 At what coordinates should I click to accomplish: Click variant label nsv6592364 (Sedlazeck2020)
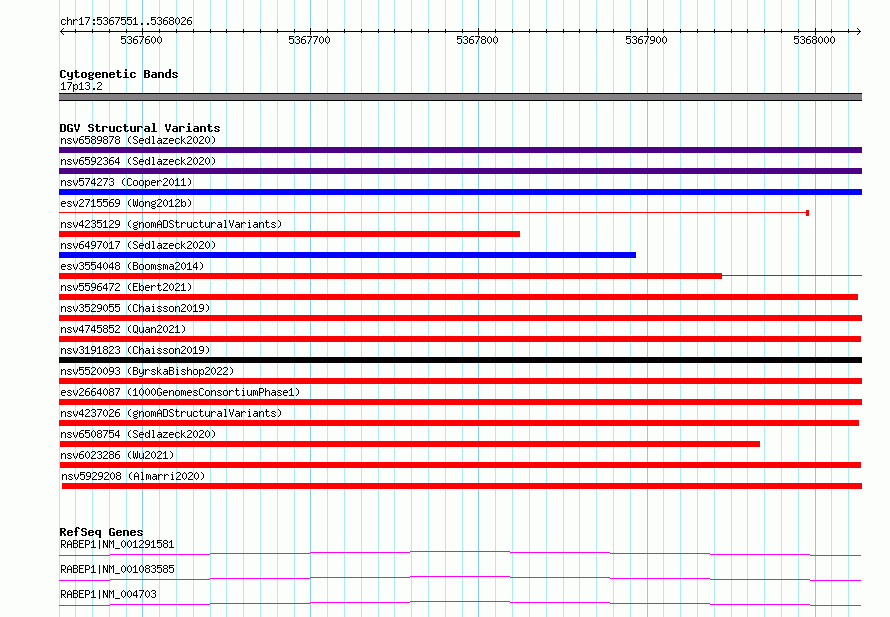138,161
